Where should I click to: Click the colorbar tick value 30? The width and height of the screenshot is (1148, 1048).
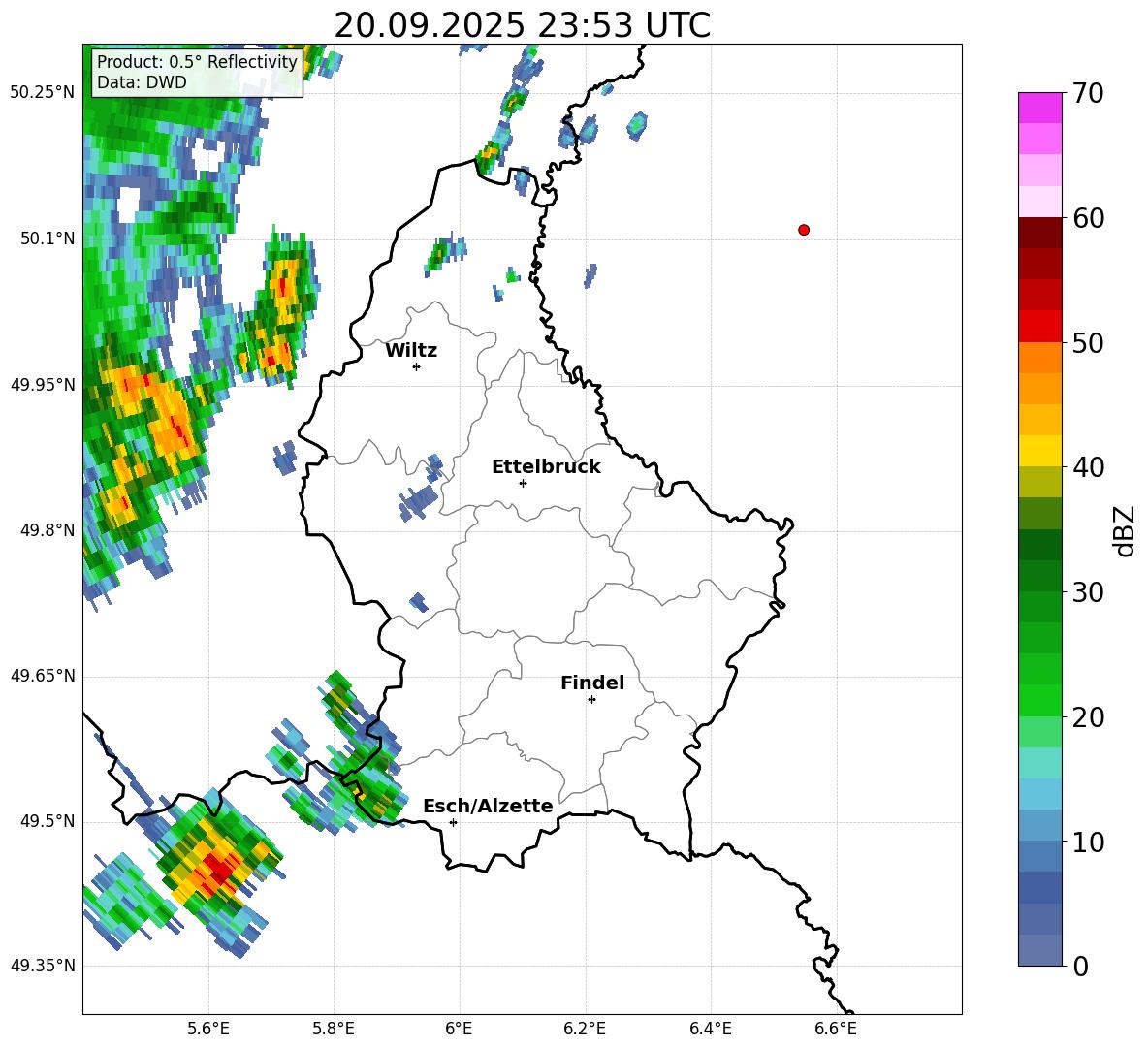(1088, 592)
